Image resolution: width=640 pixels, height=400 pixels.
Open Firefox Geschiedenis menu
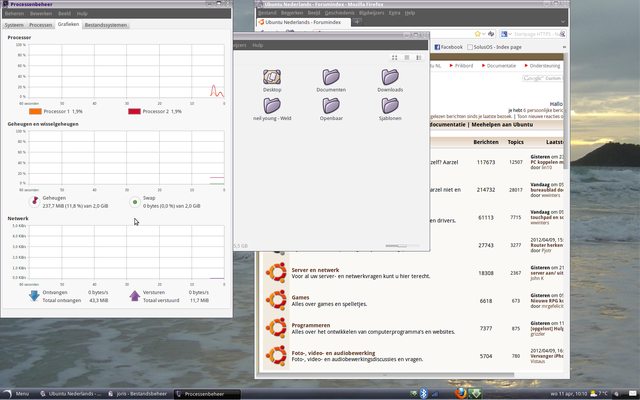pyautogui.click(x=339, y=13)
